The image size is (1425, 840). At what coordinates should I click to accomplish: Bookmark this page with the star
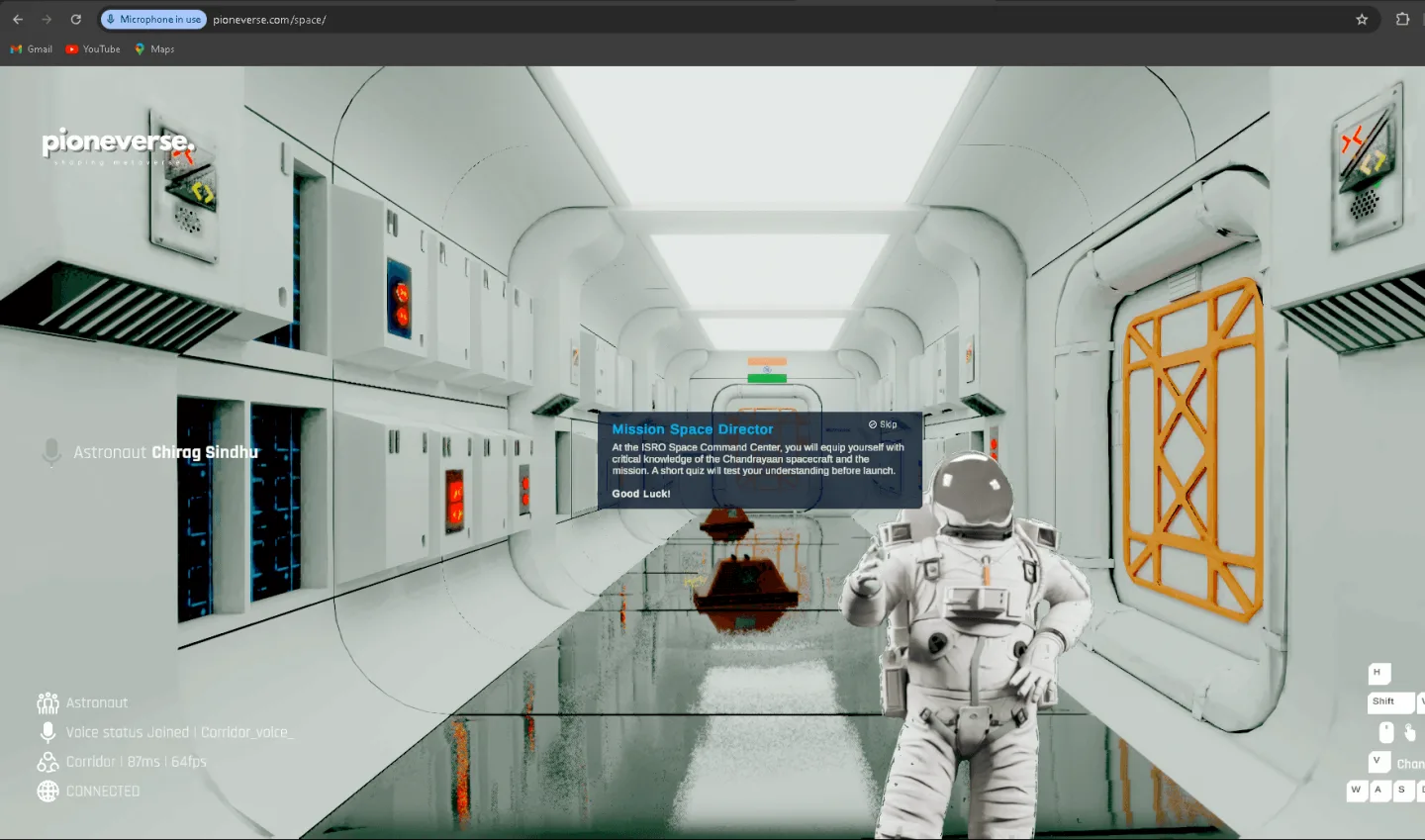click(x=1362, y=19)
